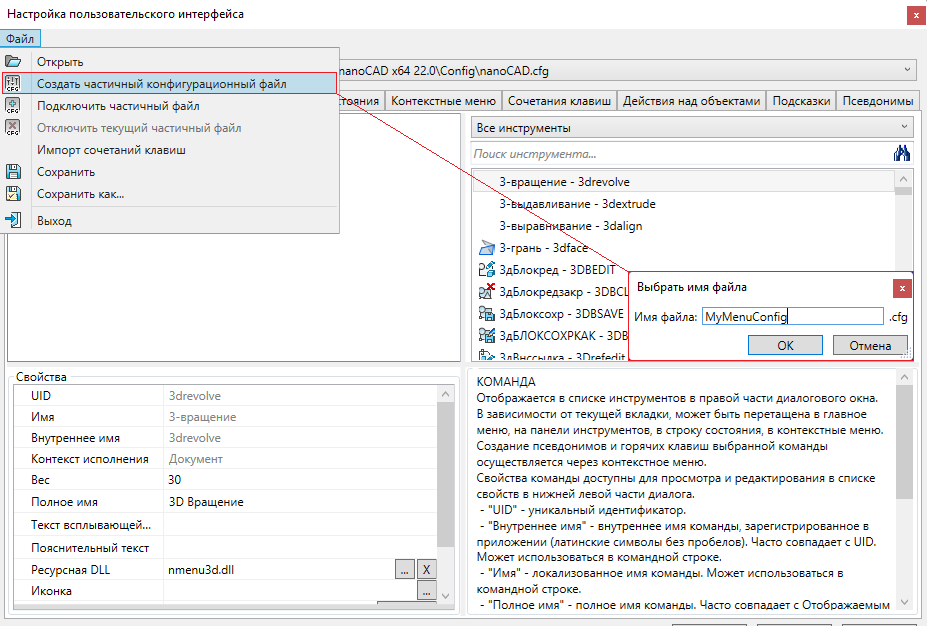Open the 'Псевдонимы' tab
Screen dimensions: 927x626
coord(877,101)
